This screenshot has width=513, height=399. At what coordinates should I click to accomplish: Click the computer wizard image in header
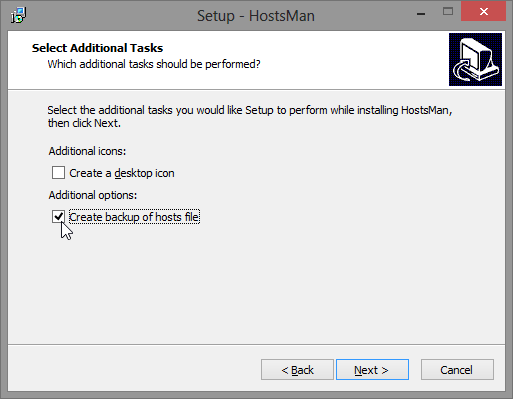[475, 59]
